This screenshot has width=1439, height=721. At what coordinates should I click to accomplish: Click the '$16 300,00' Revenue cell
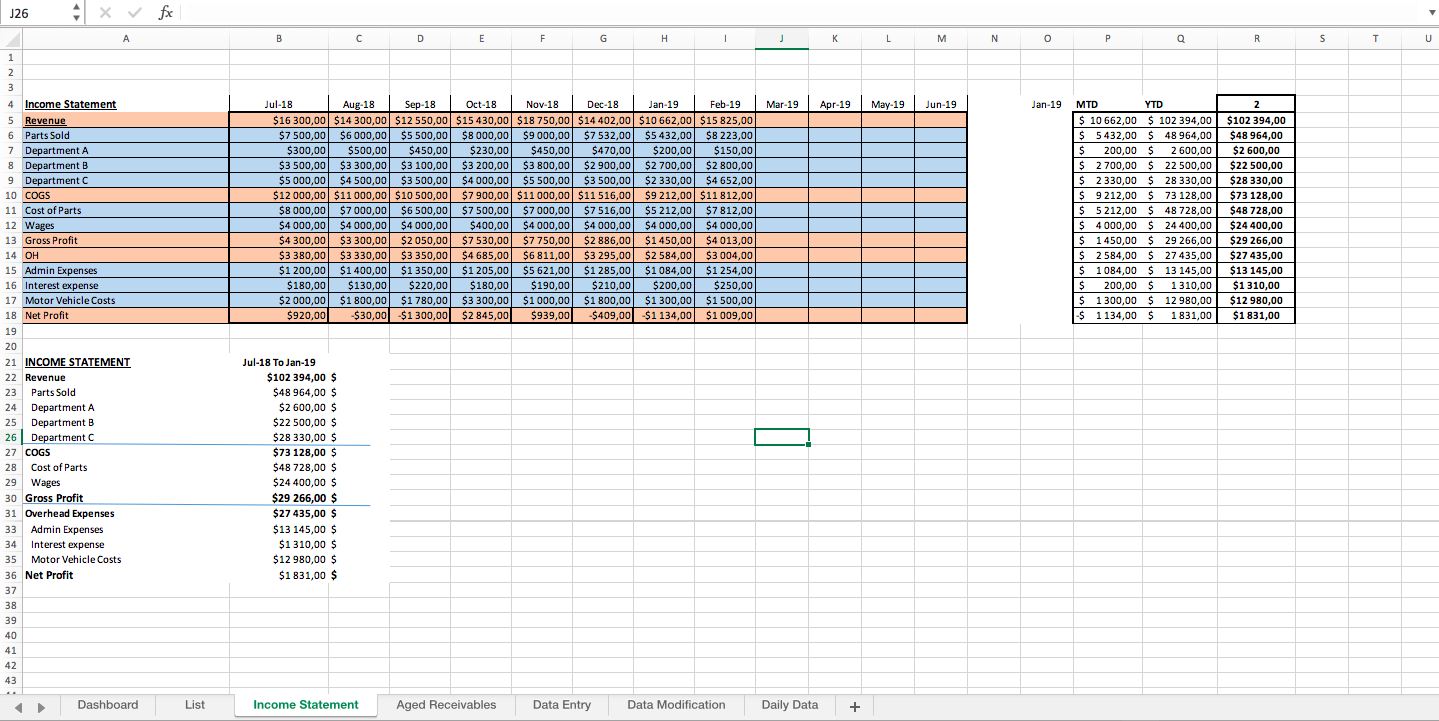(279, 120)
